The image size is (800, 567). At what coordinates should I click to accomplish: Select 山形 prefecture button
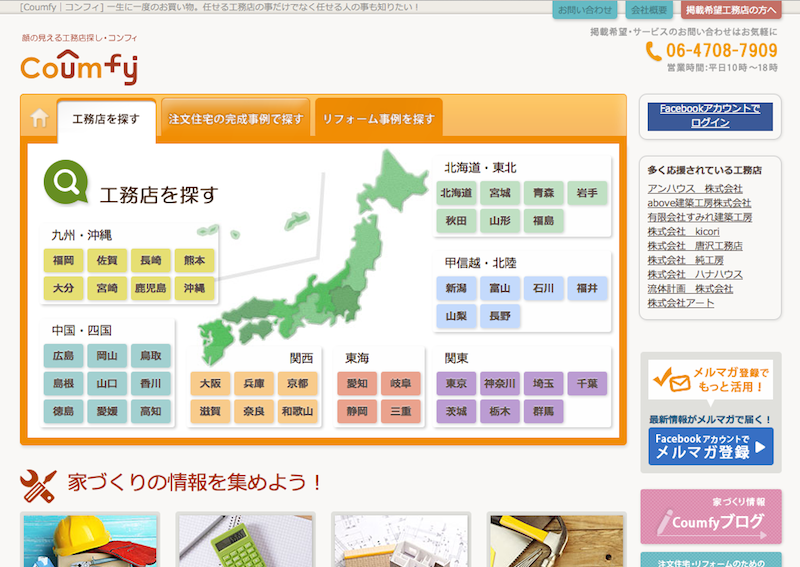[500, 220]
